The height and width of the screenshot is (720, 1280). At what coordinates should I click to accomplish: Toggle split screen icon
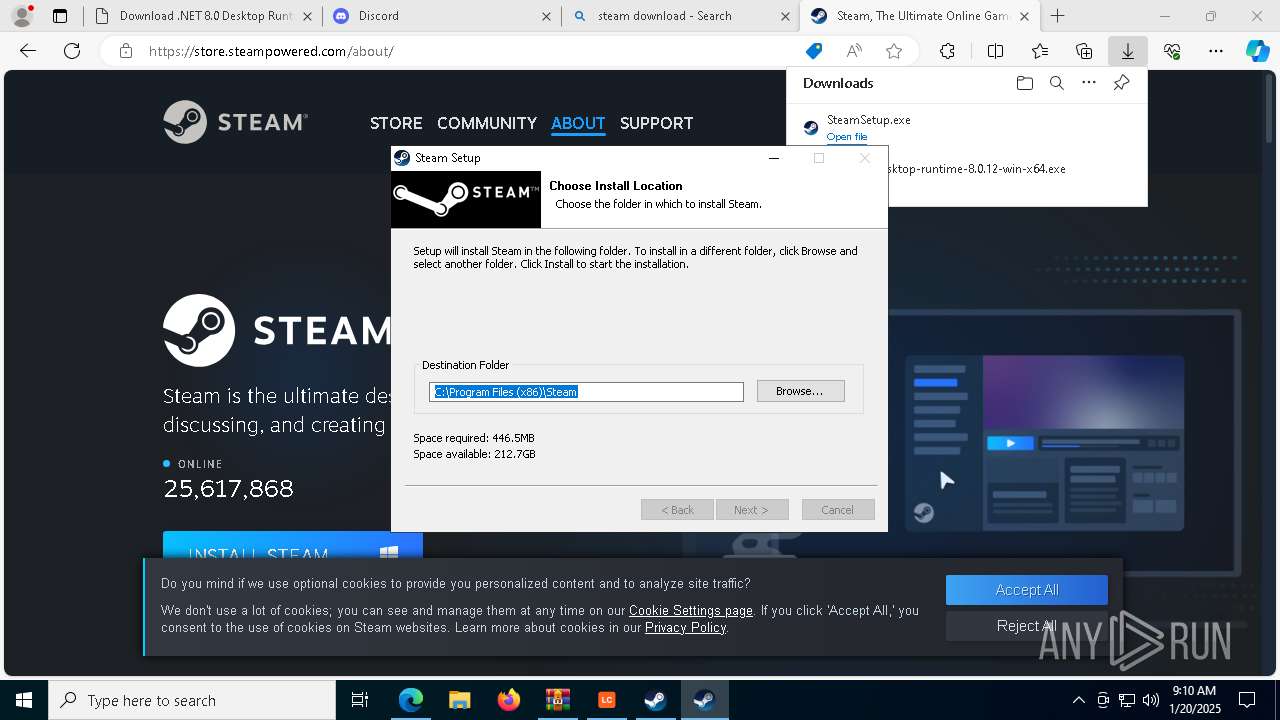tap(995, 51)
